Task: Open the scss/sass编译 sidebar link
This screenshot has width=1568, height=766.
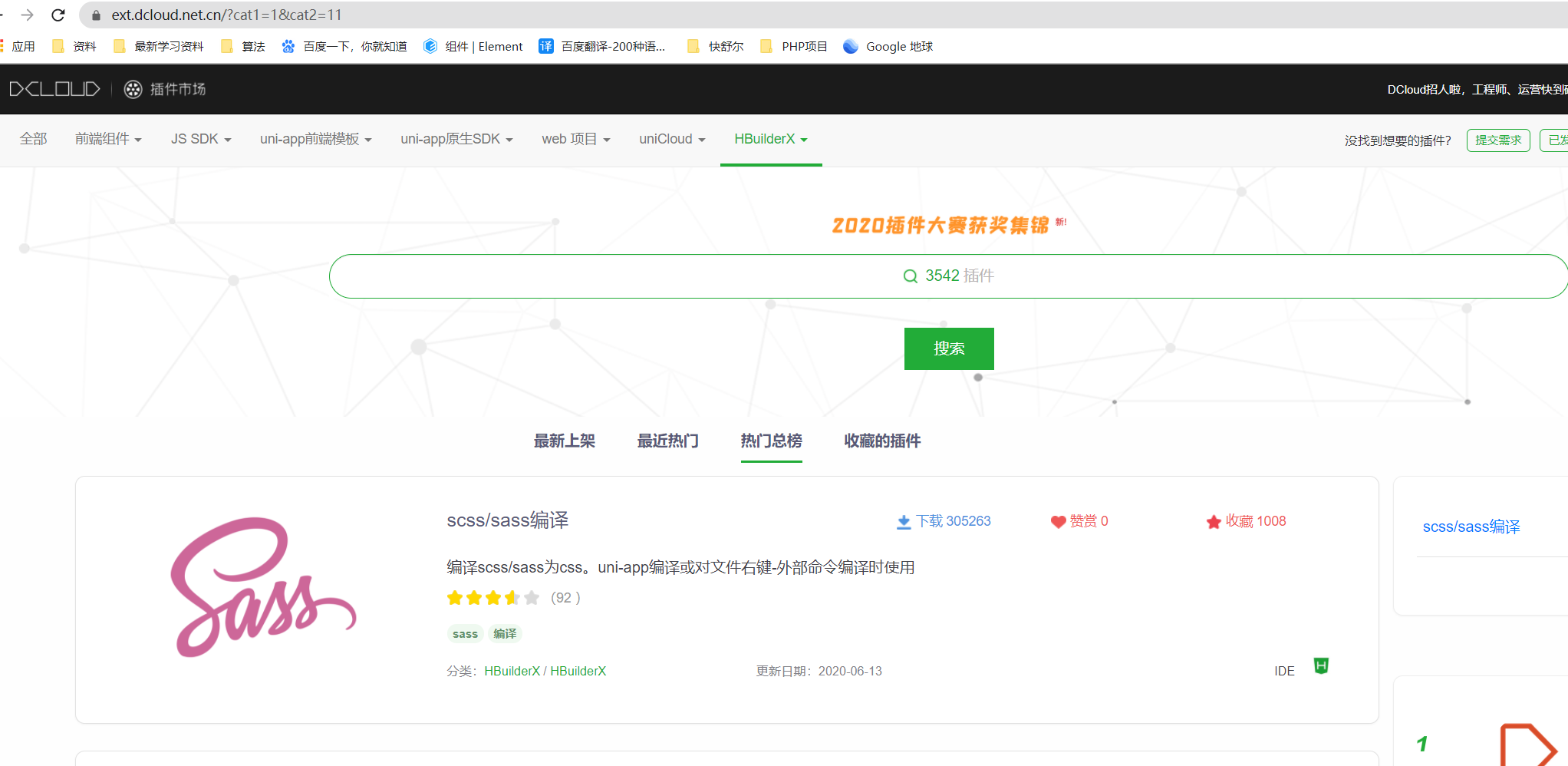Action: coord(1471,527)
